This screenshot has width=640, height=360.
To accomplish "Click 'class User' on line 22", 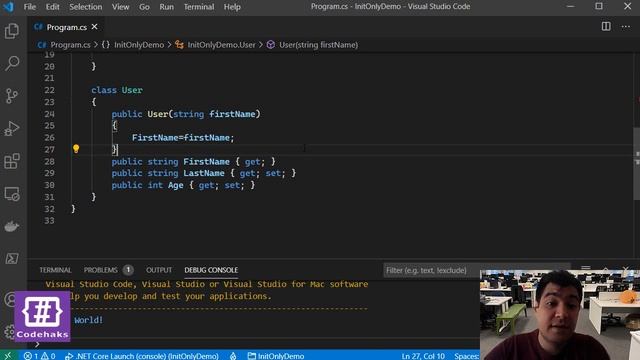I will (x=117, y=90).
